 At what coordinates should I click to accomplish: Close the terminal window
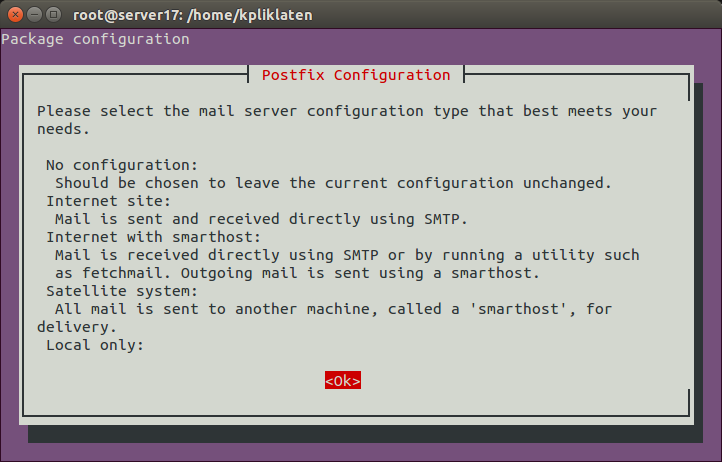[15, 15]
